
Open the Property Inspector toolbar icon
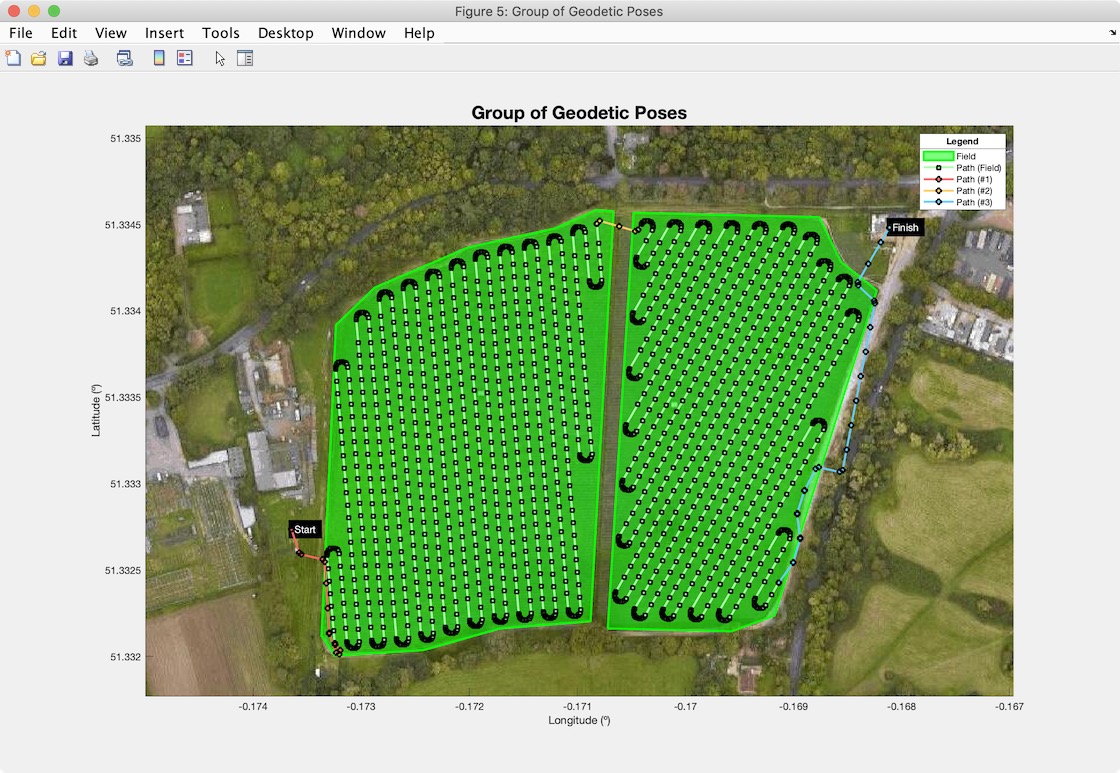pyautogui.click(x=245, y=58)
